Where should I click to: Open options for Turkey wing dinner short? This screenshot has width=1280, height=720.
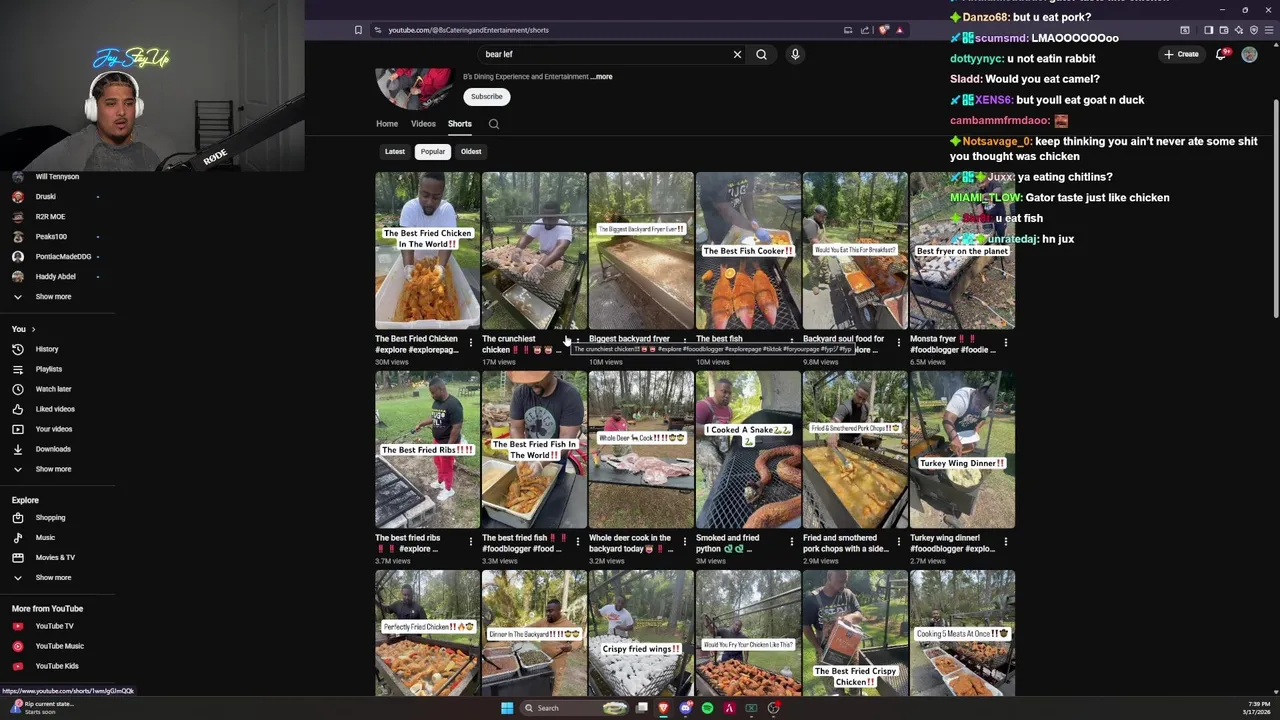coord(1005,542)
